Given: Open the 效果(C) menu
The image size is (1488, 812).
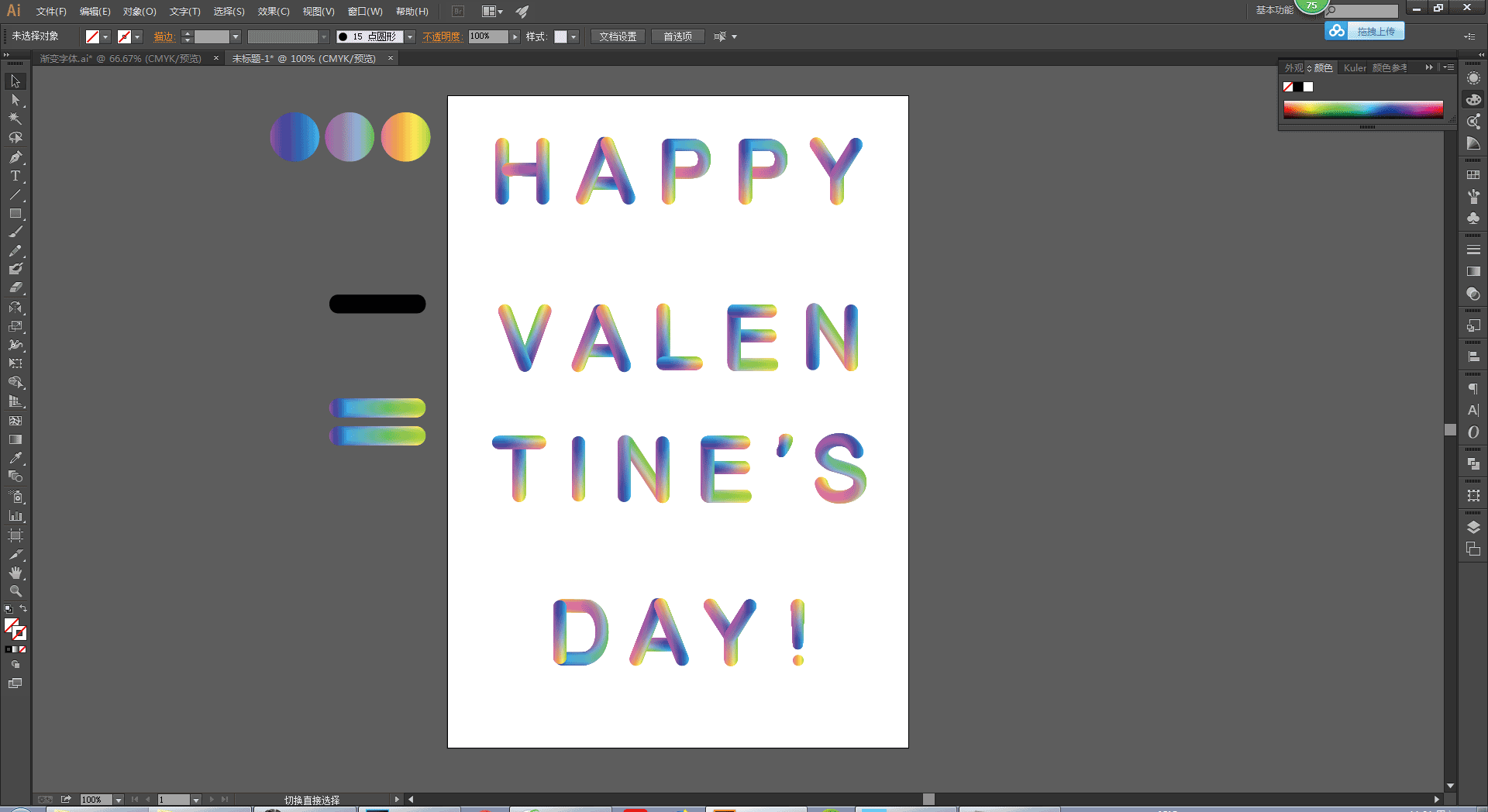Looking at the screenshot, I should tap(274, 12).
